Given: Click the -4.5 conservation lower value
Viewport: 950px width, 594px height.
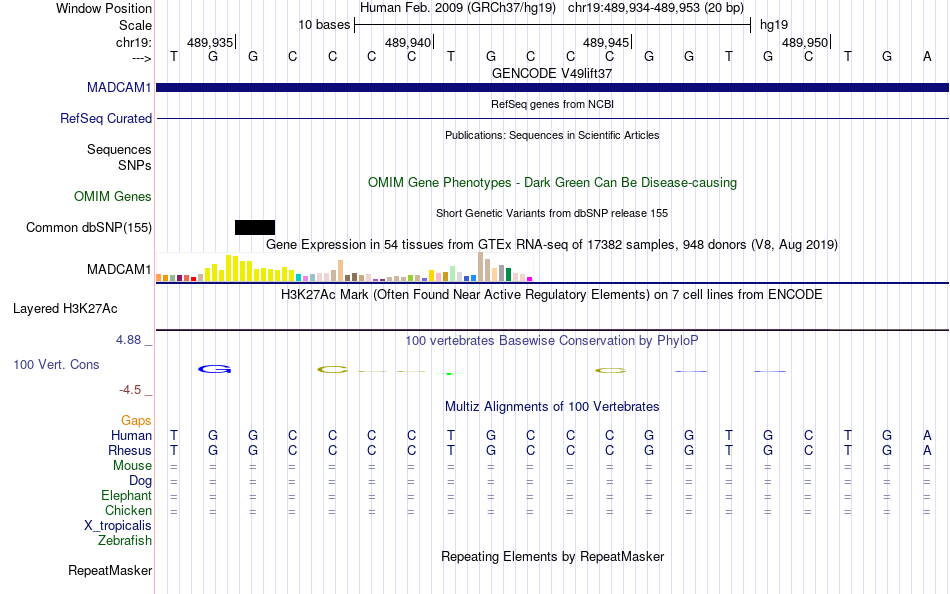Looking at the screenshot, I should coord(130,390).
